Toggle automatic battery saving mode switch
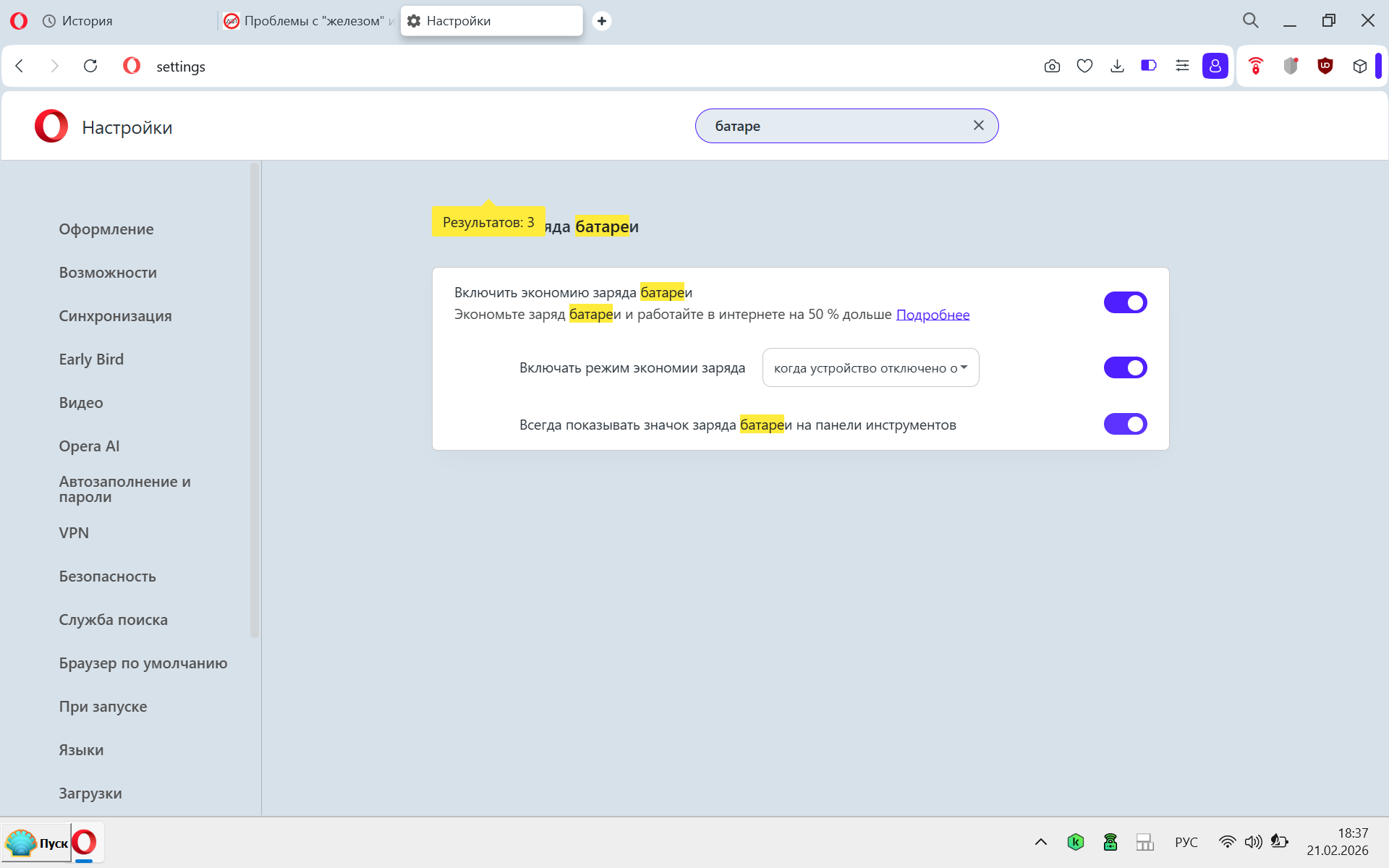 (x=1125, y=367)
